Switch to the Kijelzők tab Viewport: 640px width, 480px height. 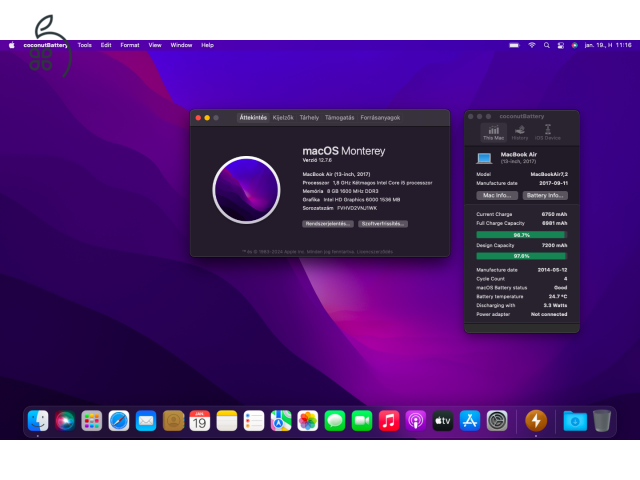[x=283, y=117]
